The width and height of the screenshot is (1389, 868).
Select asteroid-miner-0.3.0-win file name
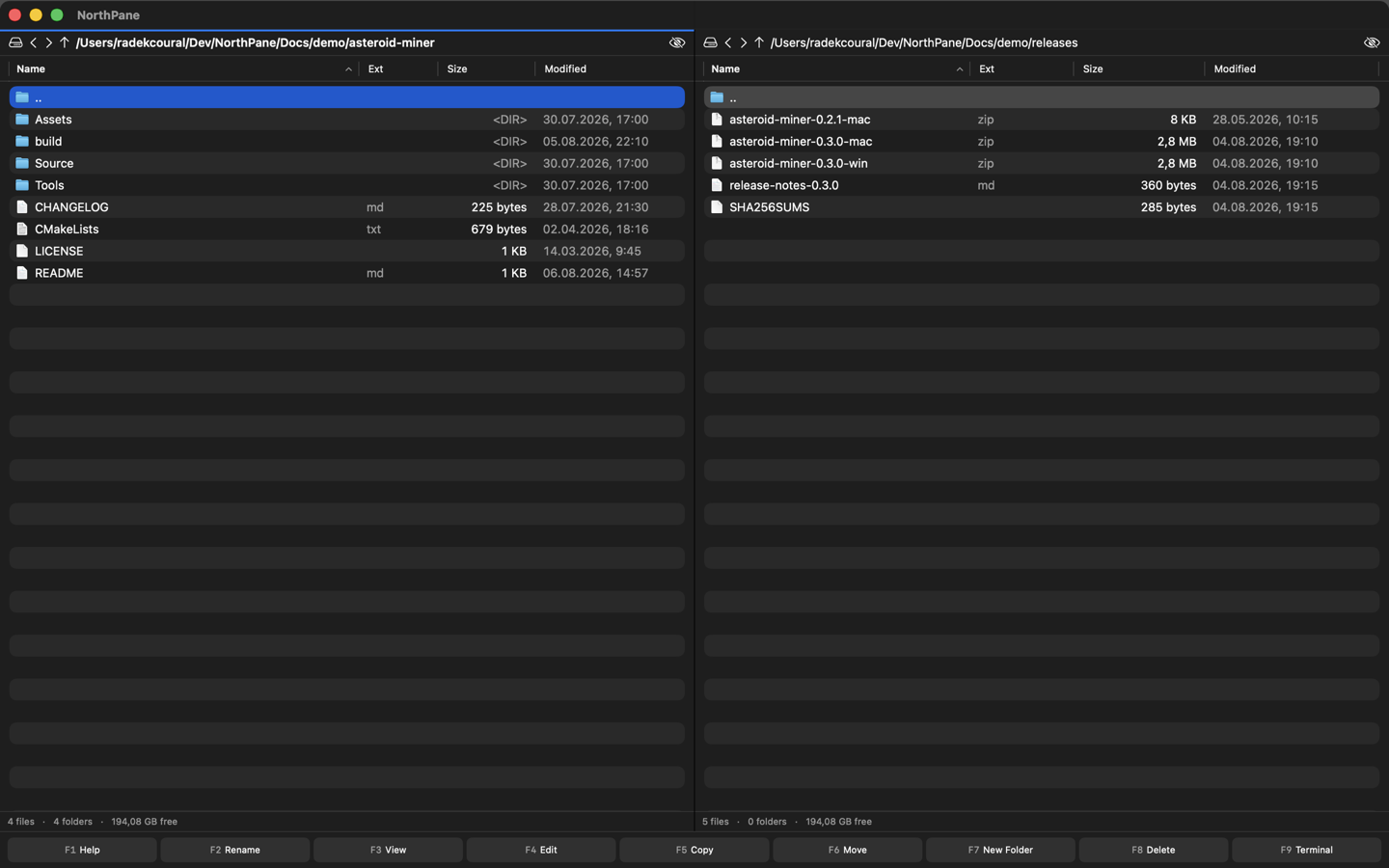[799, 163]
